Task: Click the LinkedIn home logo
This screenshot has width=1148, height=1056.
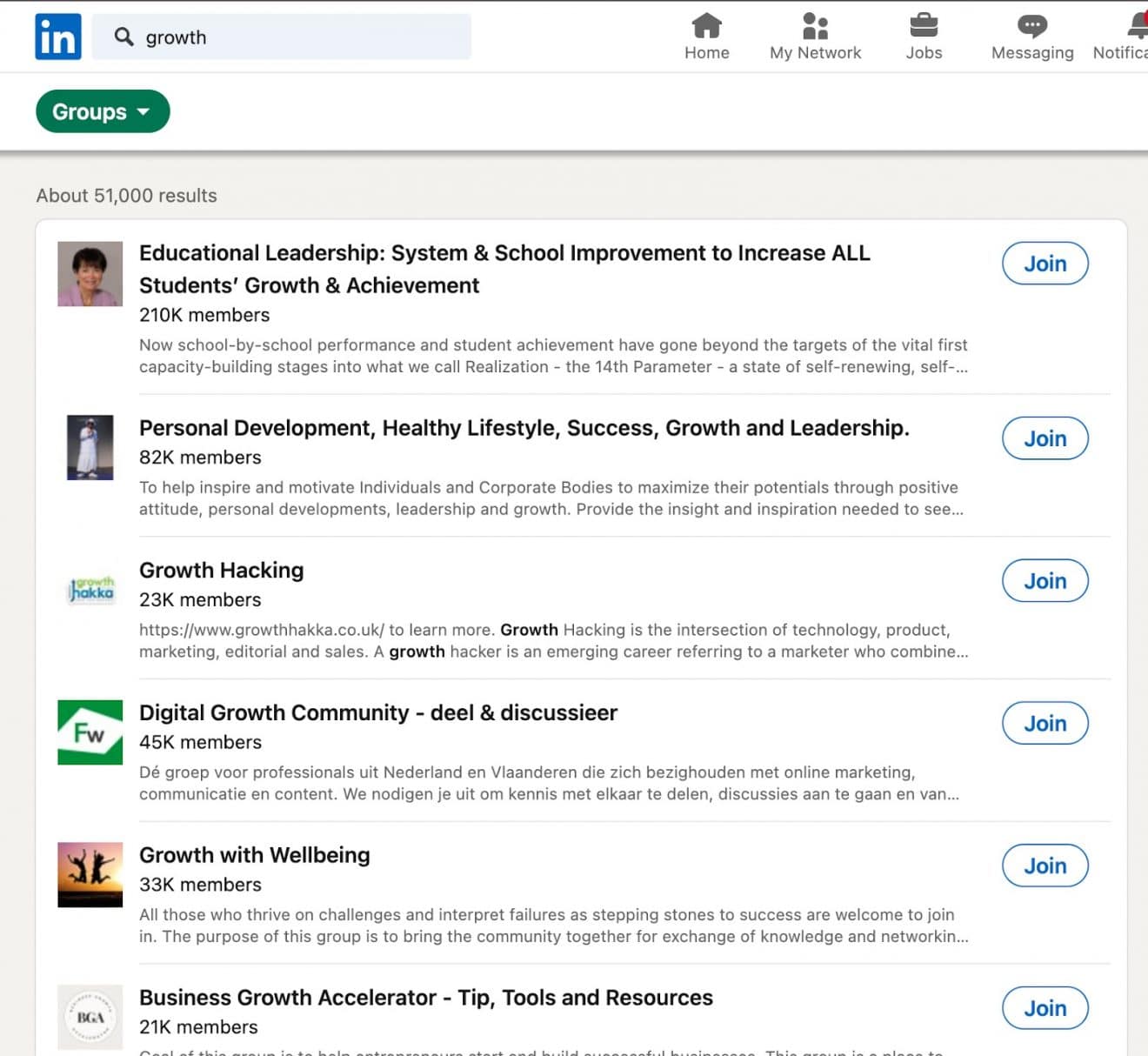Action: 57,36
